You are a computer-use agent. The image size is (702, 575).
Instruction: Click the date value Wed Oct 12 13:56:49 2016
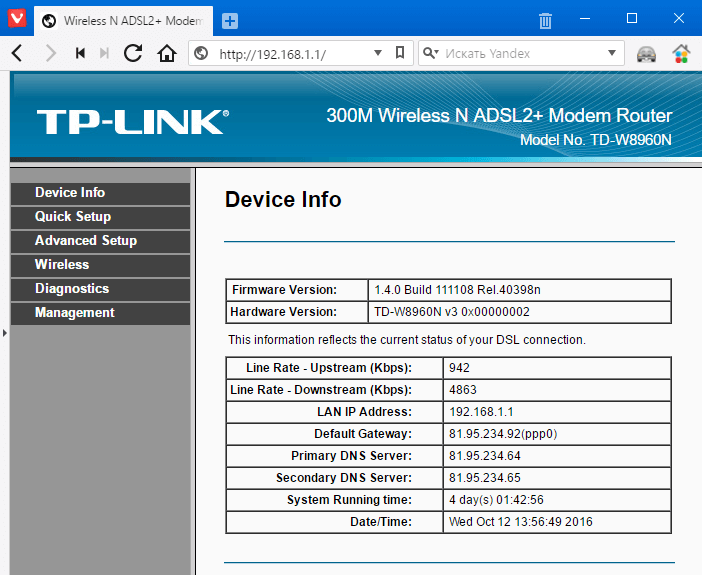tap(521, 522)
